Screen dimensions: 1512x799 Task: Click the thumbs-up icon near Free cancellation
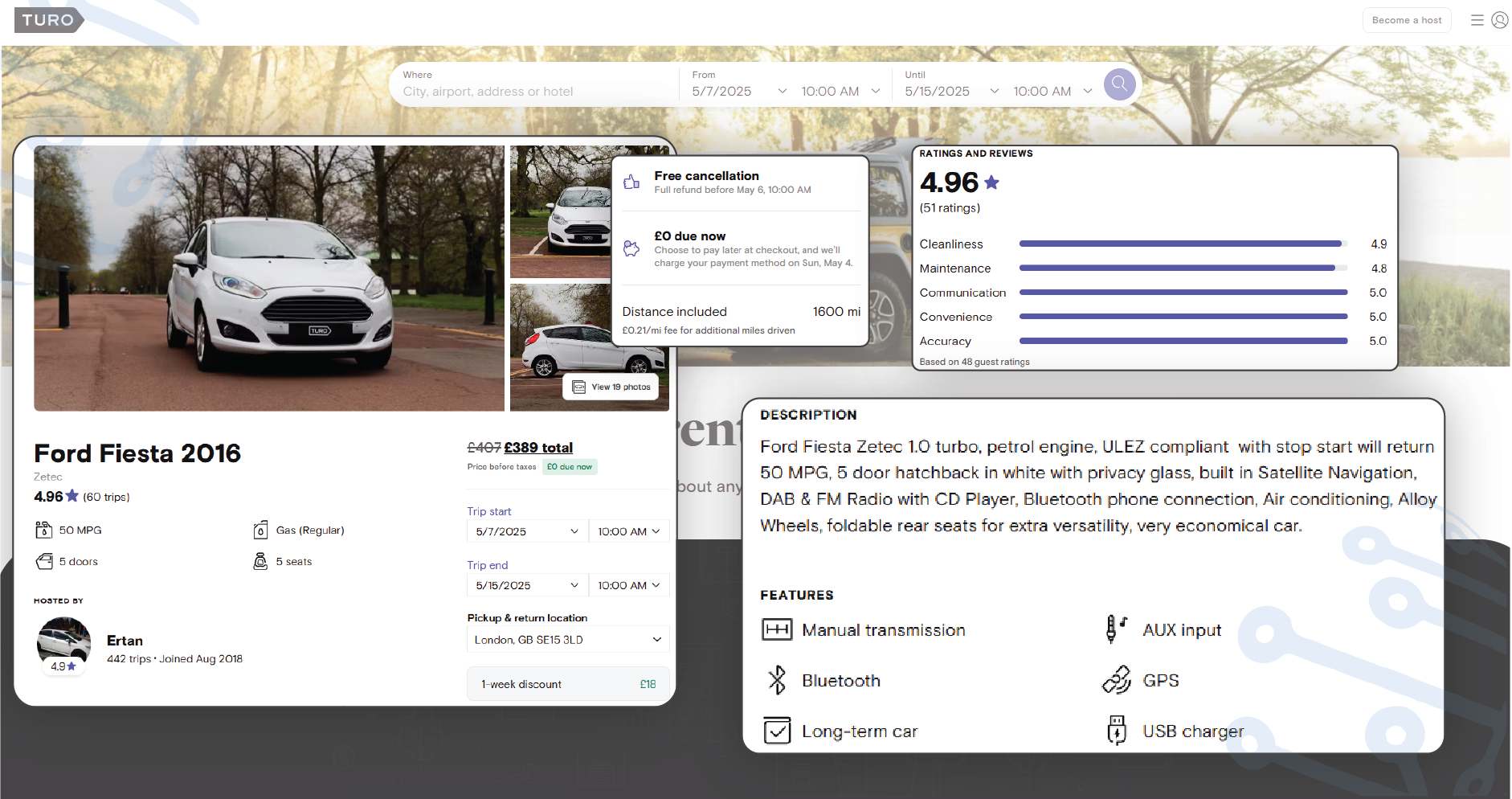click(633, 182)
